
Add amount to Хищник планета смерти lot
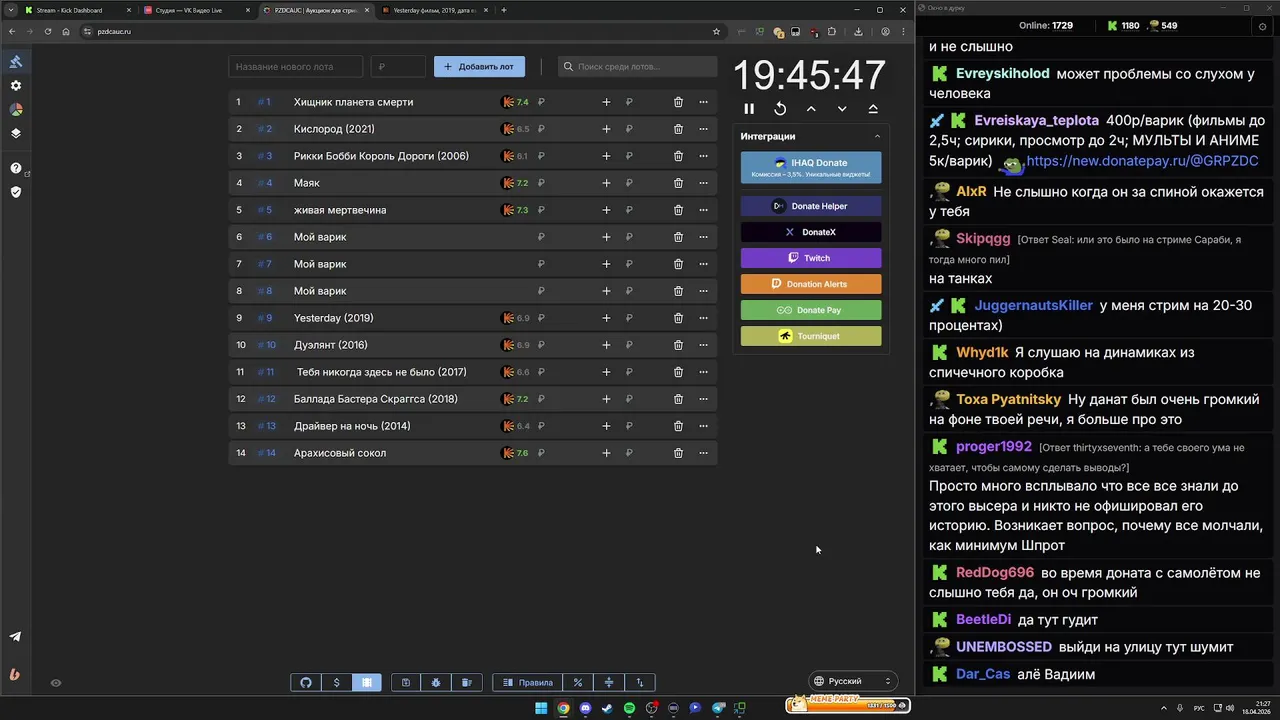click(x=606, y=102)
